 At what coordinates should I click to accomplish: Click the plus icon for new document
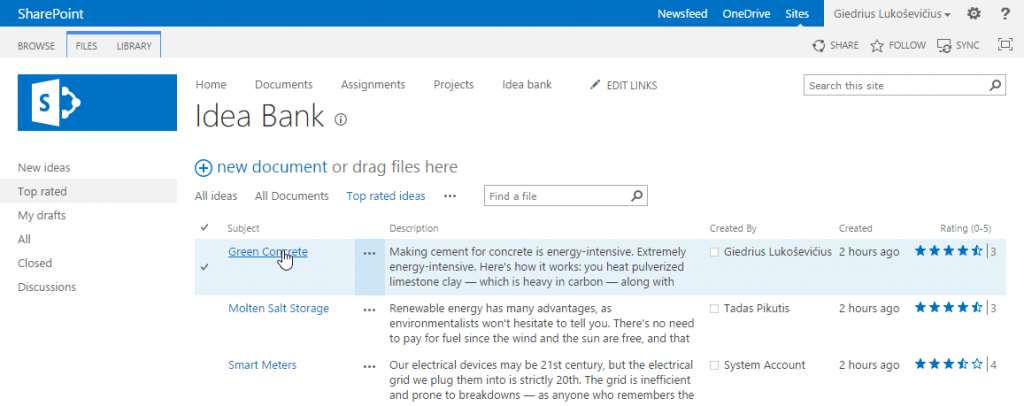[x=203, y=168]
